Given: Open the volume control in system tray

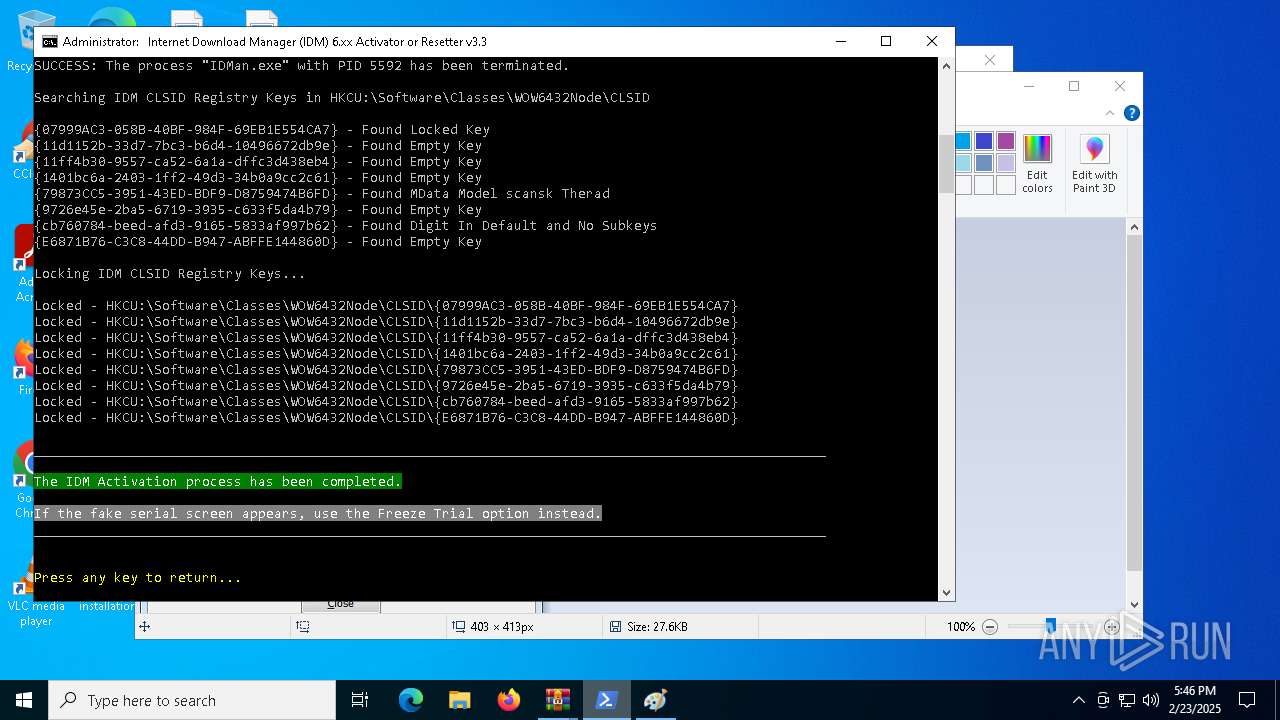Looking at the screenshot, I should pyautogui.click(x=1151, y=700).
